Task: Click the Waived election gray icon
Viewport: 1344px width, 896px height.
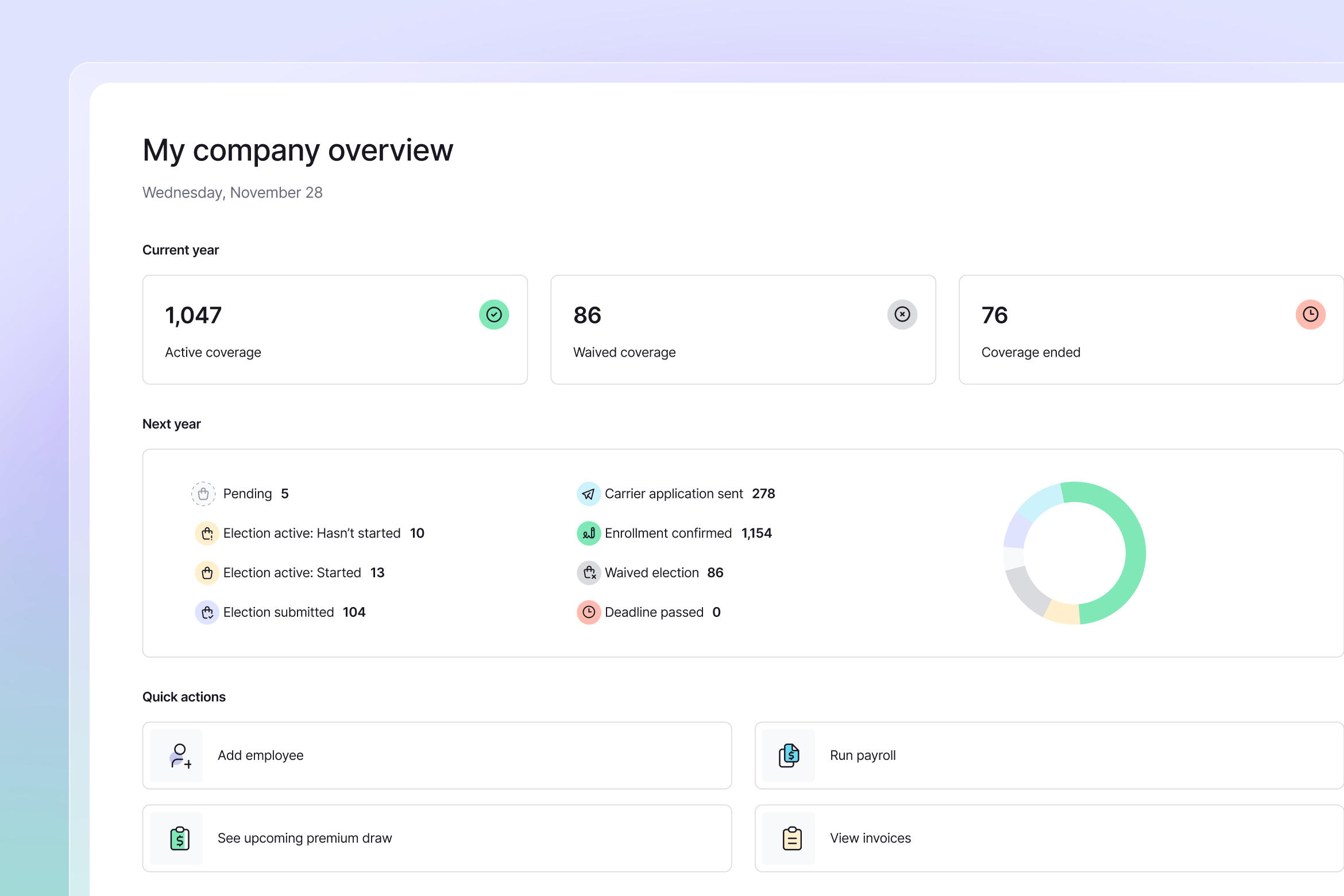Action: click(x=588, y=573)
